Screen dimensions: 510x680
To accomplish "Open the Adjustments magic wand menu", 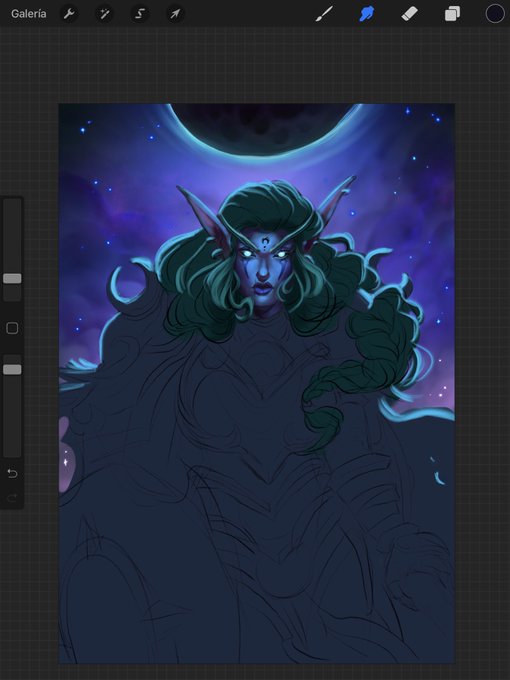I will pos(105,14).
